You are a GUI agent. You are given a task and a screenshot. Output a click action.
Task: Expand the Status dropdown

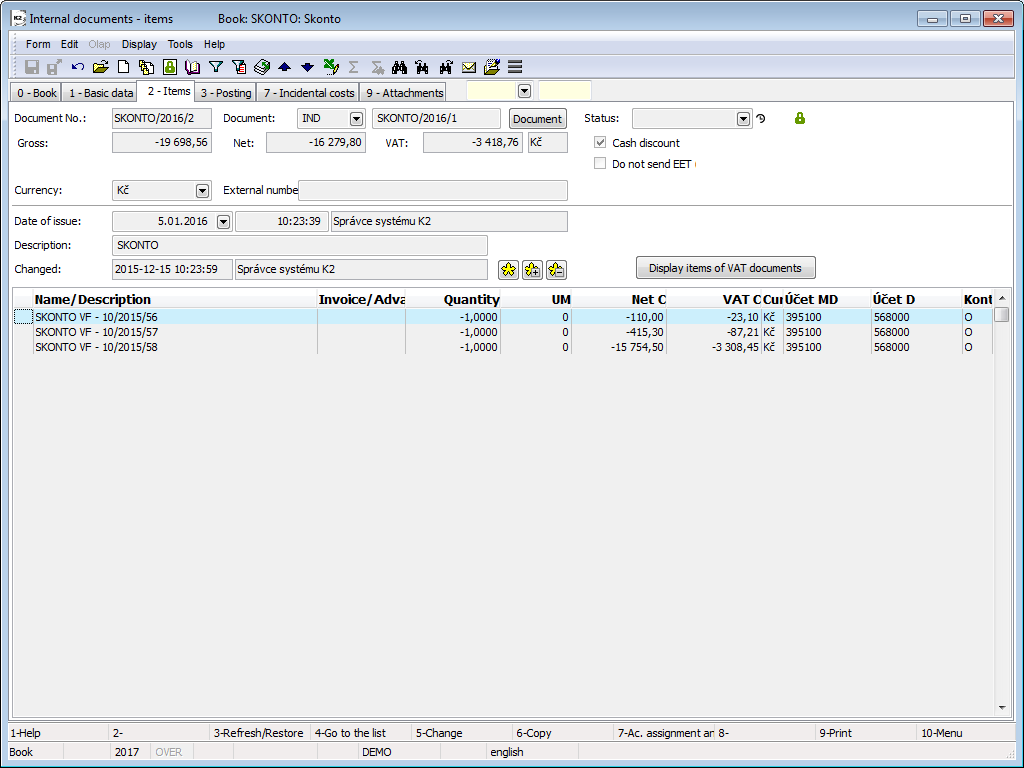743,119
